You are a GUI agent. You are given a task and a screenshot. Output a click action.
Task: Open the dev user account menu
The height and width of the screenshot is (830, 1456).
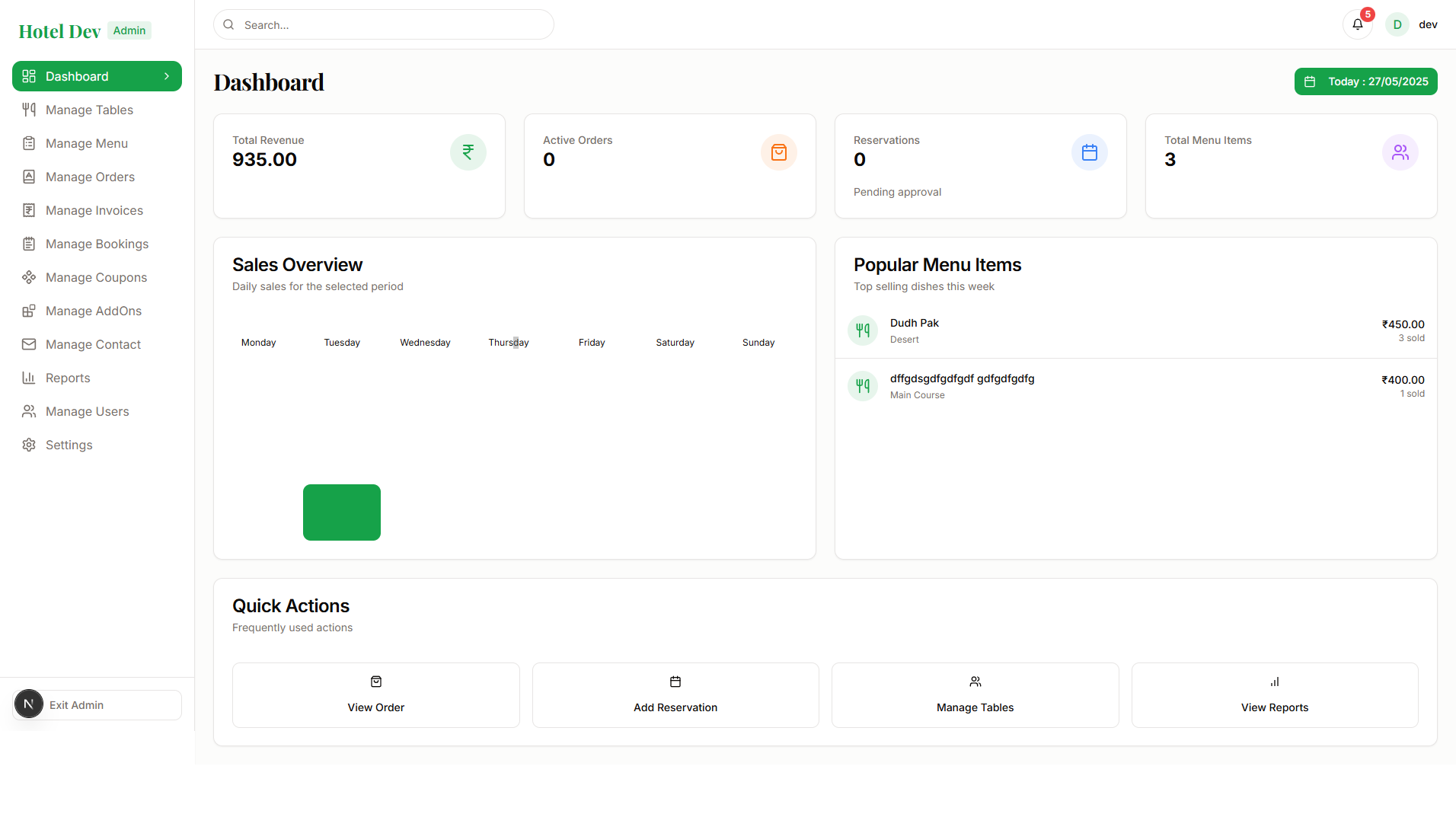(1428, 24)
